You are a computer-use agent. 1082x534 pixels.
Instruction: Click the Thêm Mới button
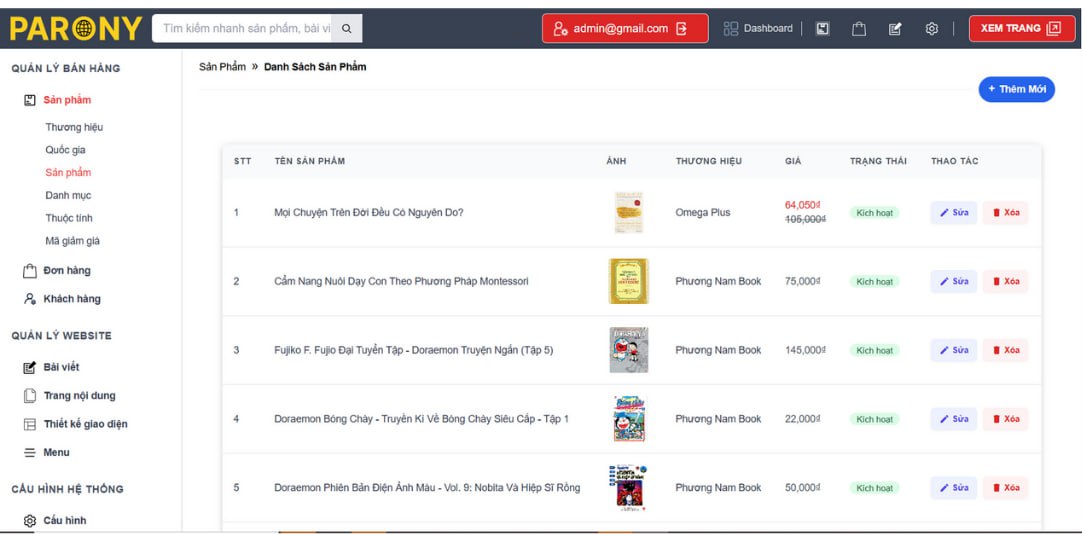click(x=1016, y=89)
